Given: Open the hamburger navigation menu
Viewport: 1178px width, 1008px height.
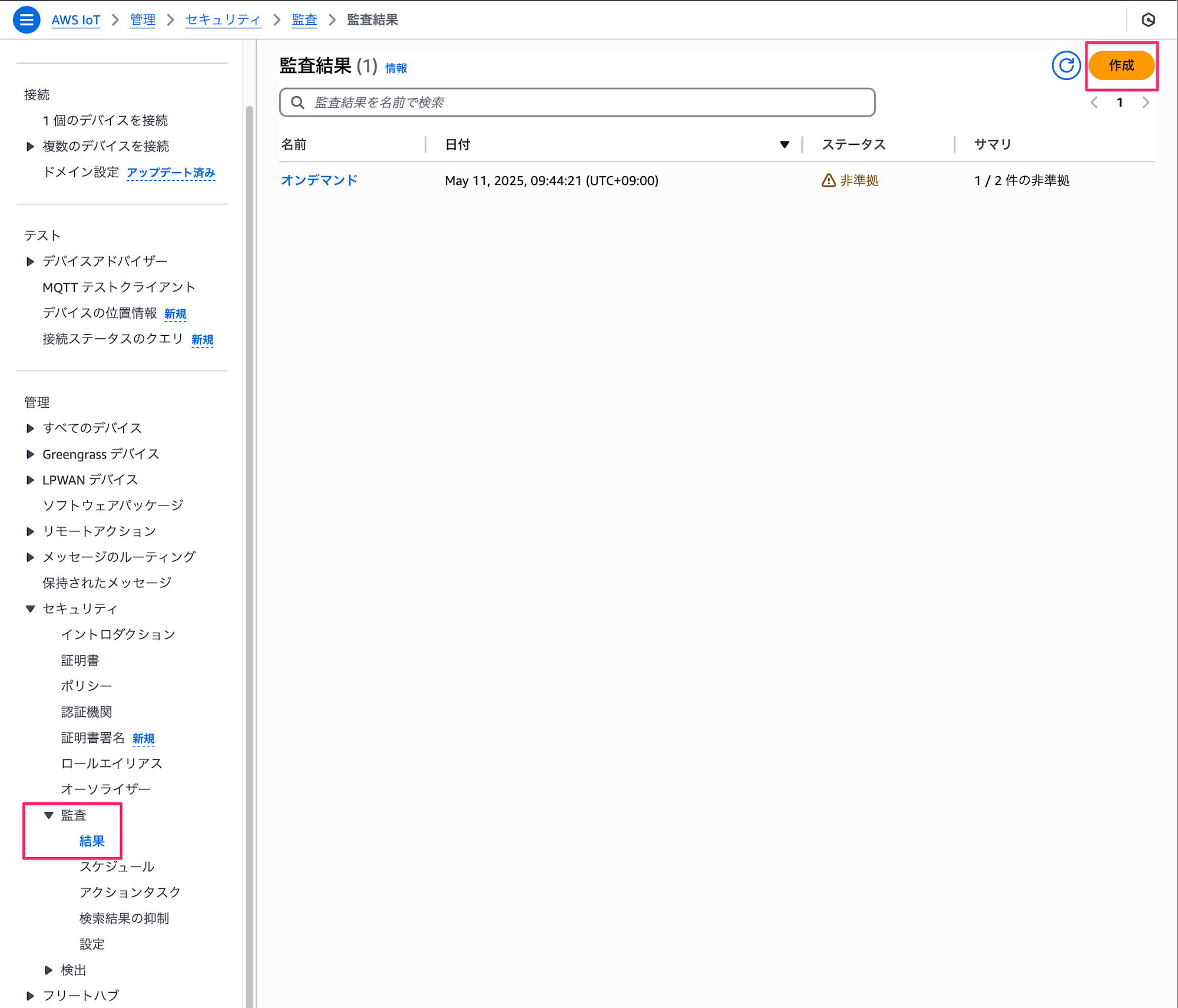Looking at the screenshot, I should (x=27, y=20).
